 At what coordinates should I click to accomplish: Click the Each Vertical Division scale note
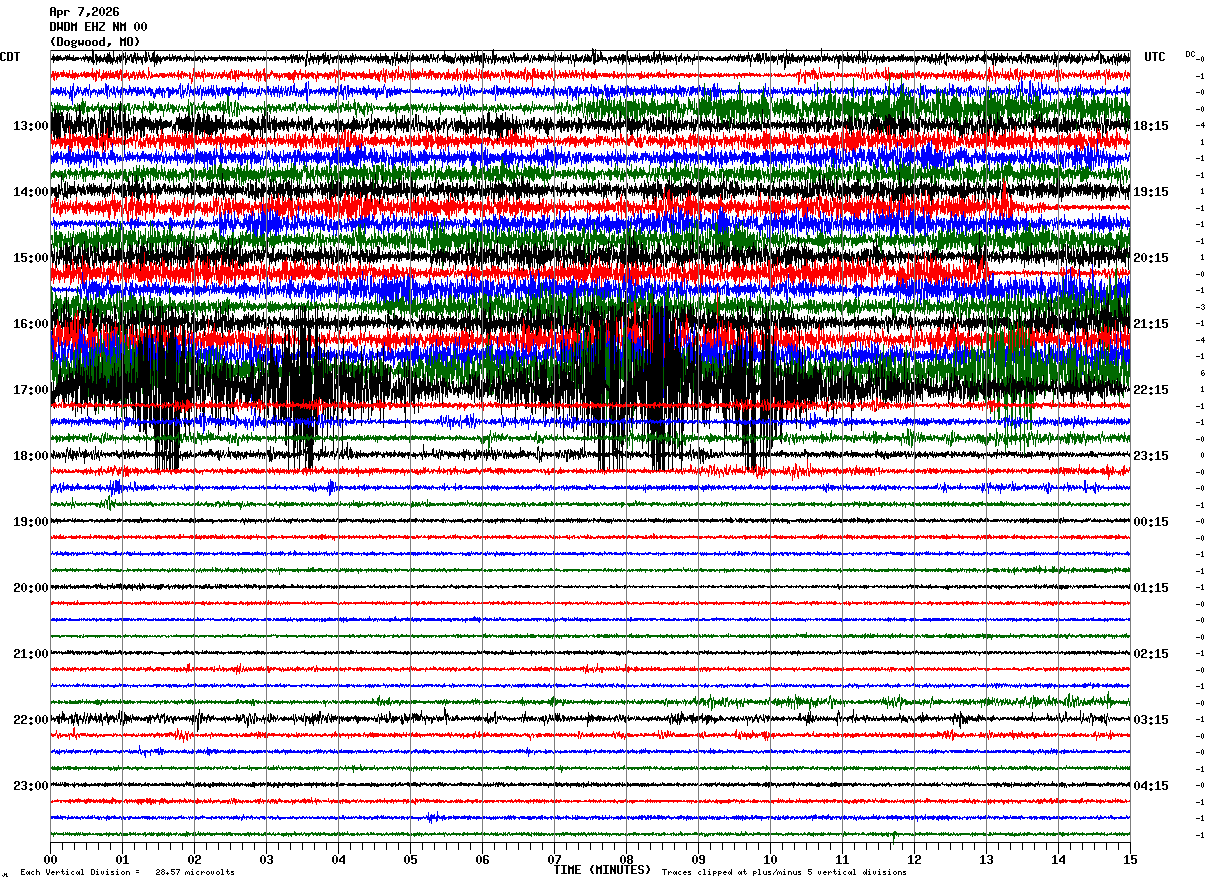(127, 873)
